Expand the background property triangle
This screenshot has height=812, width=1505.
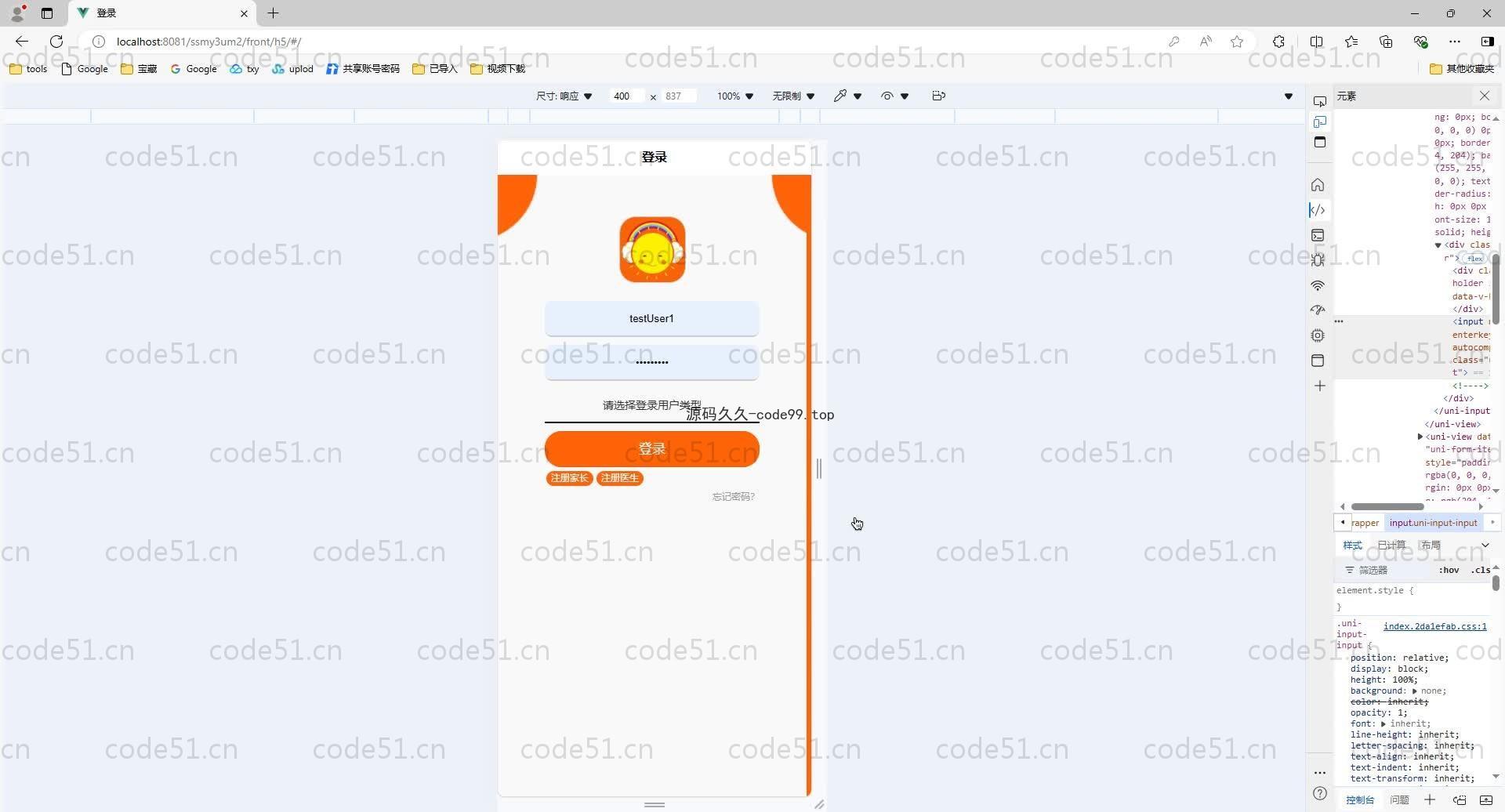tap(1415, 691)
